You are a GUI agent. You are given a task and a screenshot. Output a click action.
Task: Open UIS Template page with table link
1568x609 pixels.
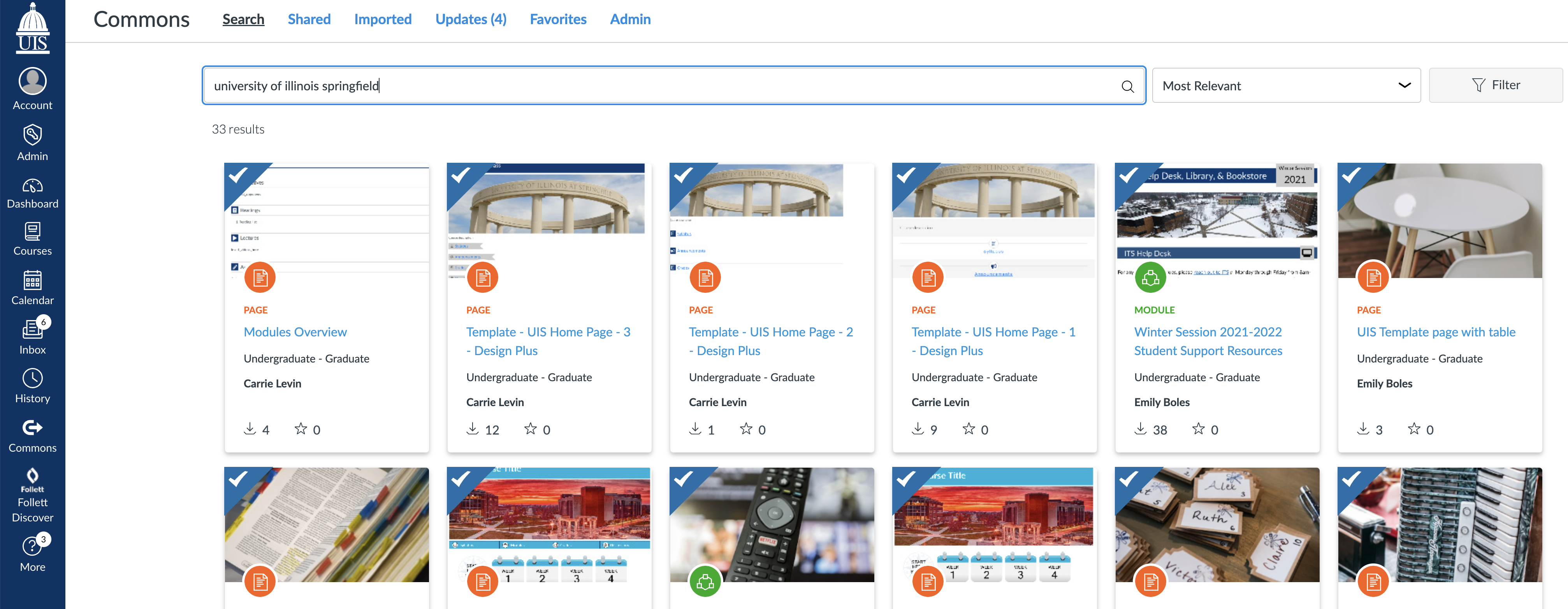(1436, 332)
